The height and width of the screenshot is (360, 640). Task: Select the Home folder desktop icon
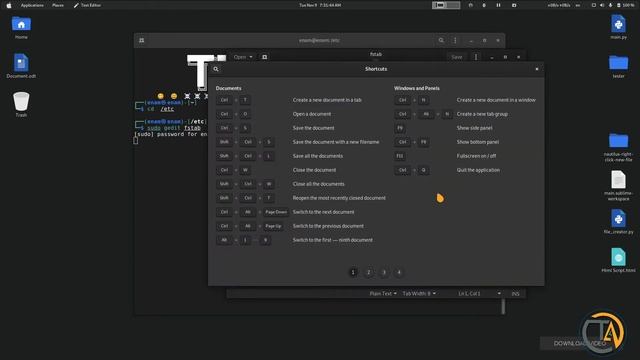[21, 27]
